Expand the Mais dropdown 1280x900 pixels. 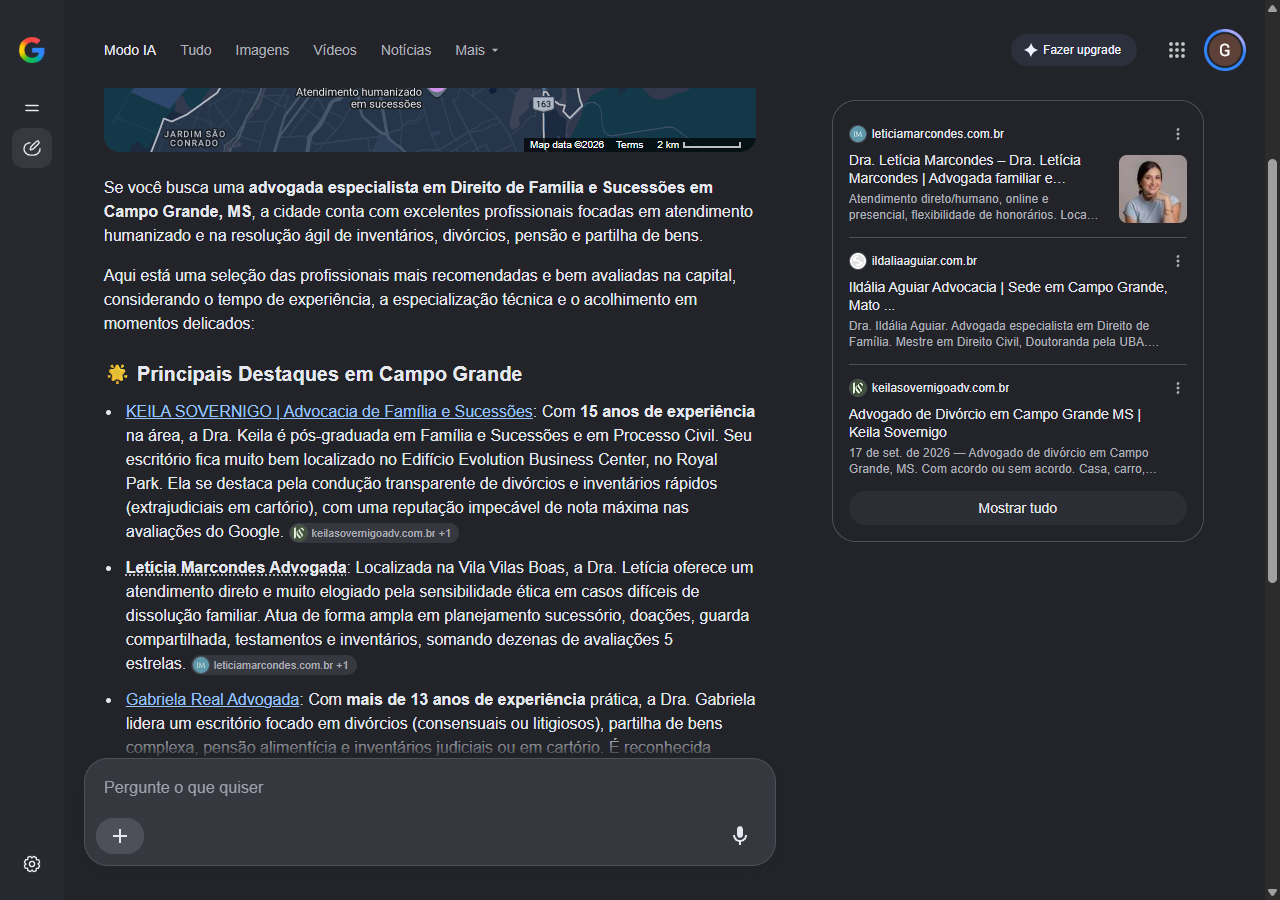(x=476, y=50)
